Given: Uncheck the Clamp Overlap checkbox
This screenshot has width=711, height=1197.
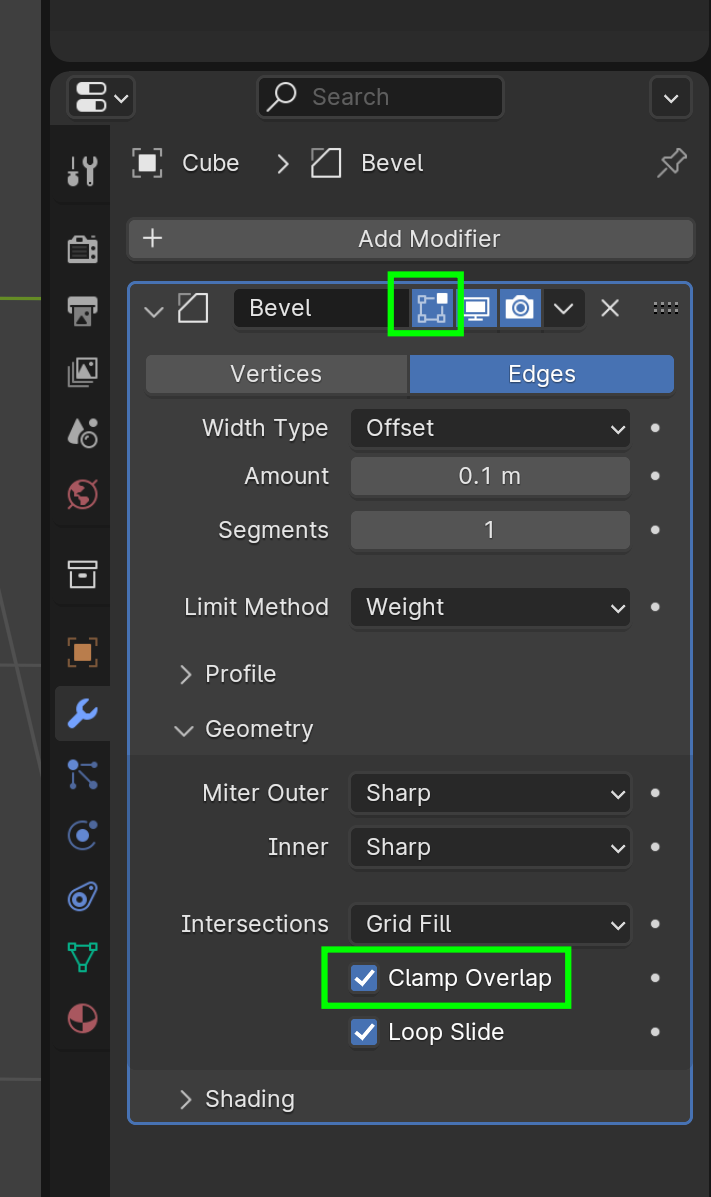Looking at the screenshot, I should pyautogui.click(x=363, y=978).
